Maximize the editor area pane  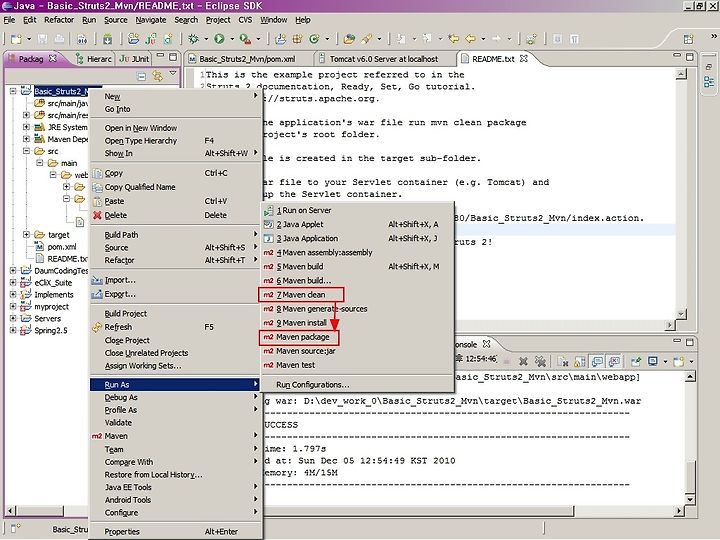[689, 56]
